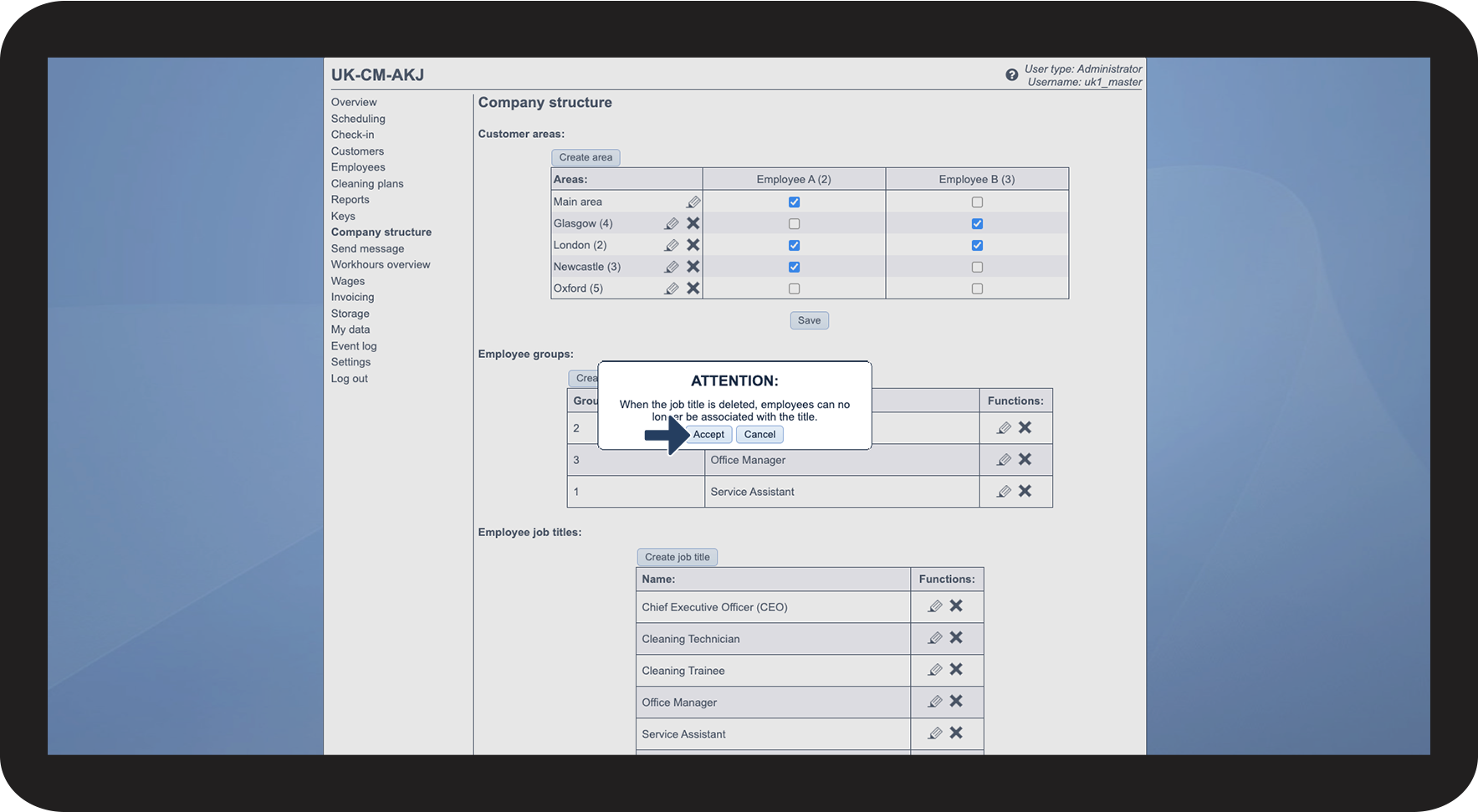
Task: Delete the Newcastle (3) area
Action: pyautogui.click(x=693, y=267)
